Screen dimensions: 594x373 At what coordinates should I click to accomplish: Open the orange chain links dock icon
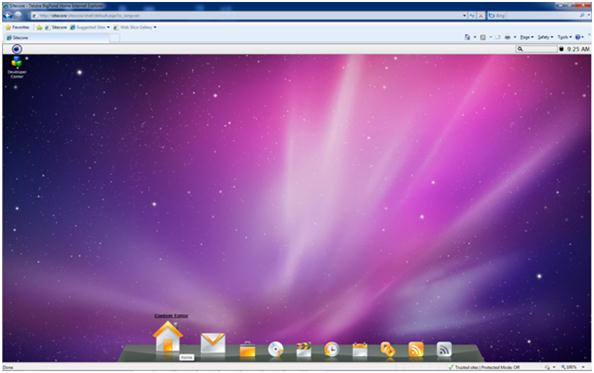click(388, 349)
